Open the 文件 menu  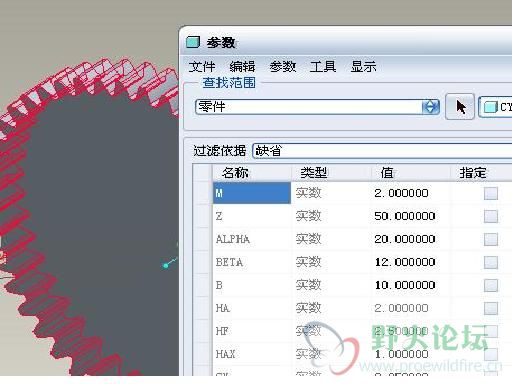tap(202, 67)
